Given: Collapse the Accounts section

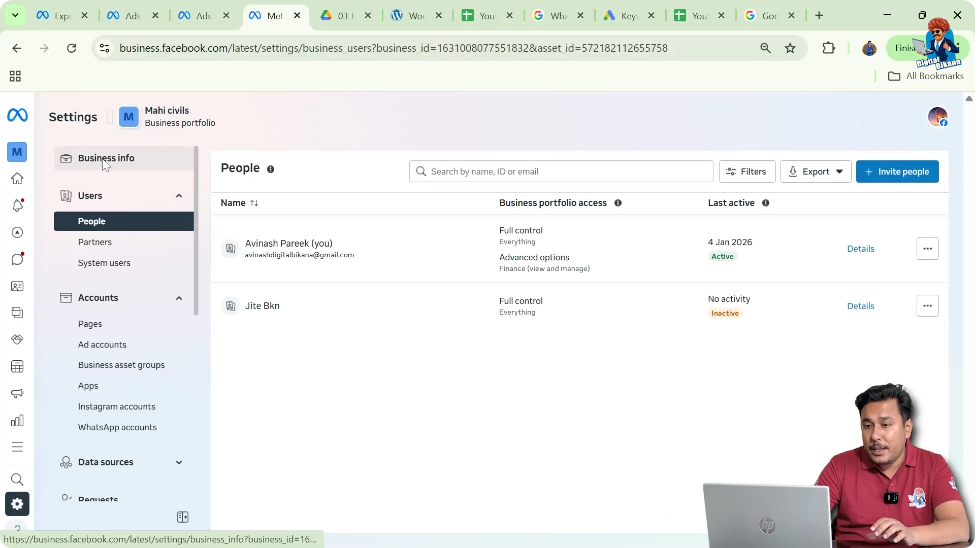Looking at the screenshot, I should click(179, 298).
